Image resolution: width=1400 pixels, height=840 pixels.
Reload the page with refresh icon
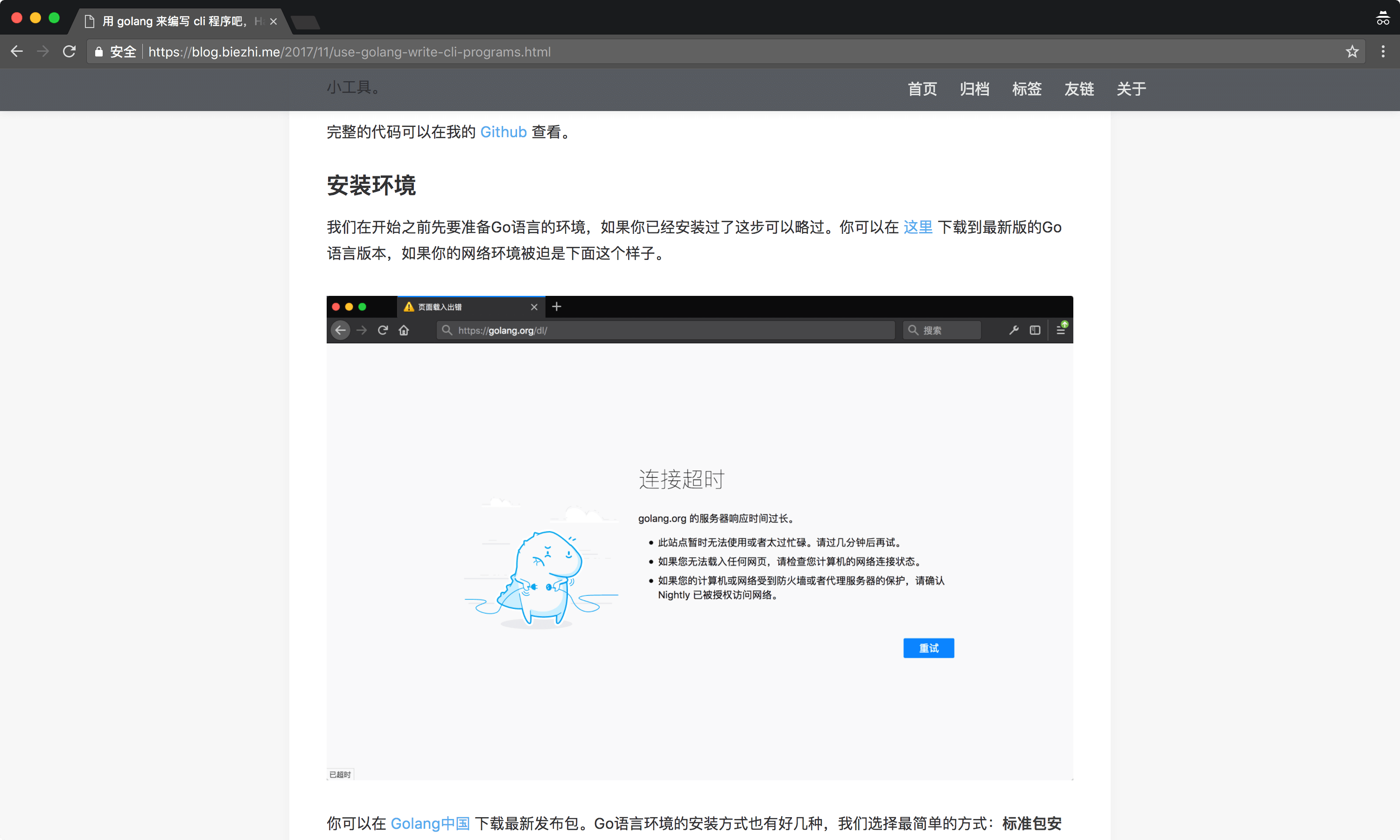coord(69,51)
